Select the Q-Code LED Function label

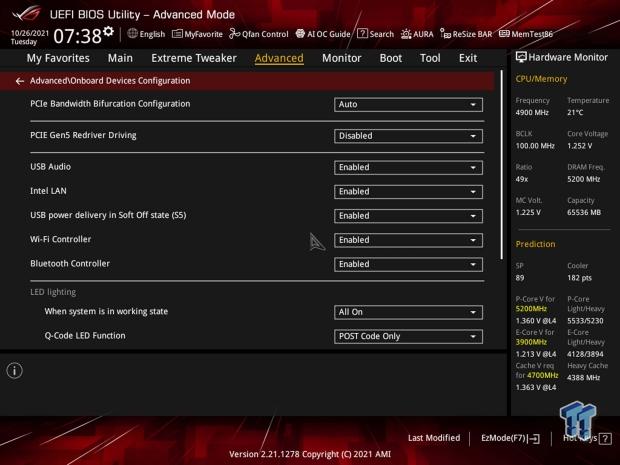[85, 336]
